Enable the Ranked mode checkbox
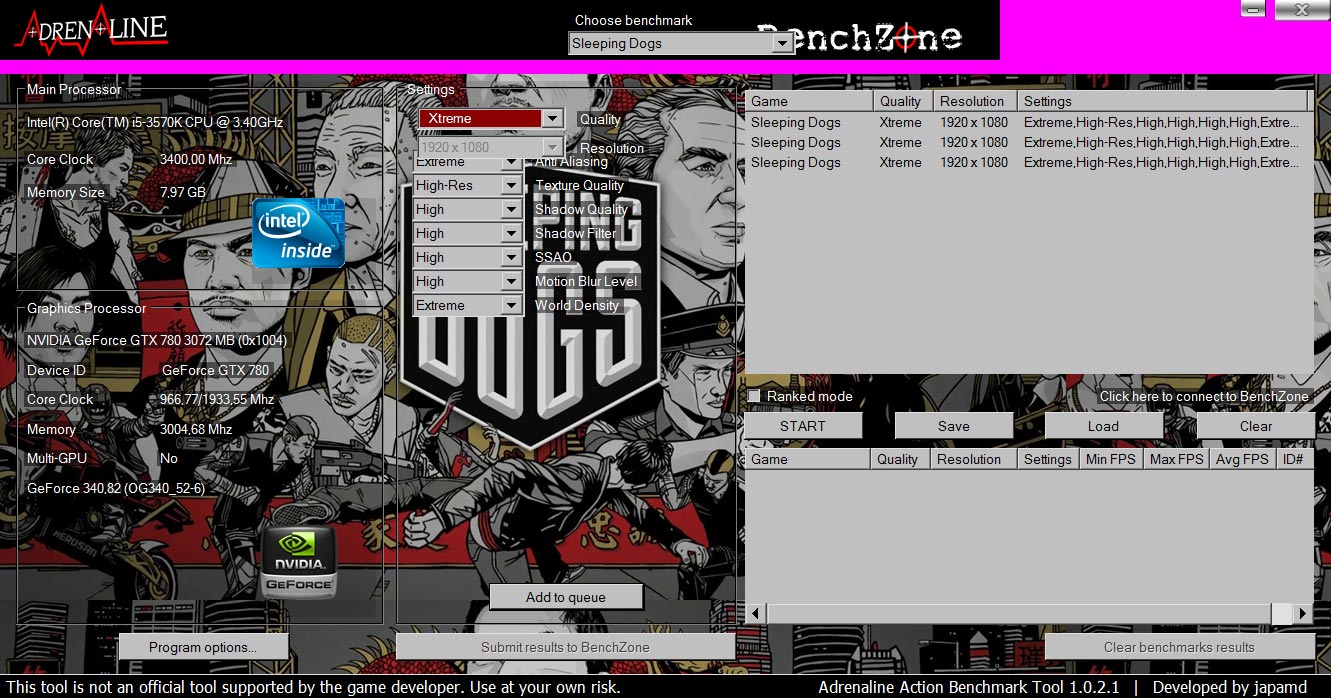 click(755, 397)
